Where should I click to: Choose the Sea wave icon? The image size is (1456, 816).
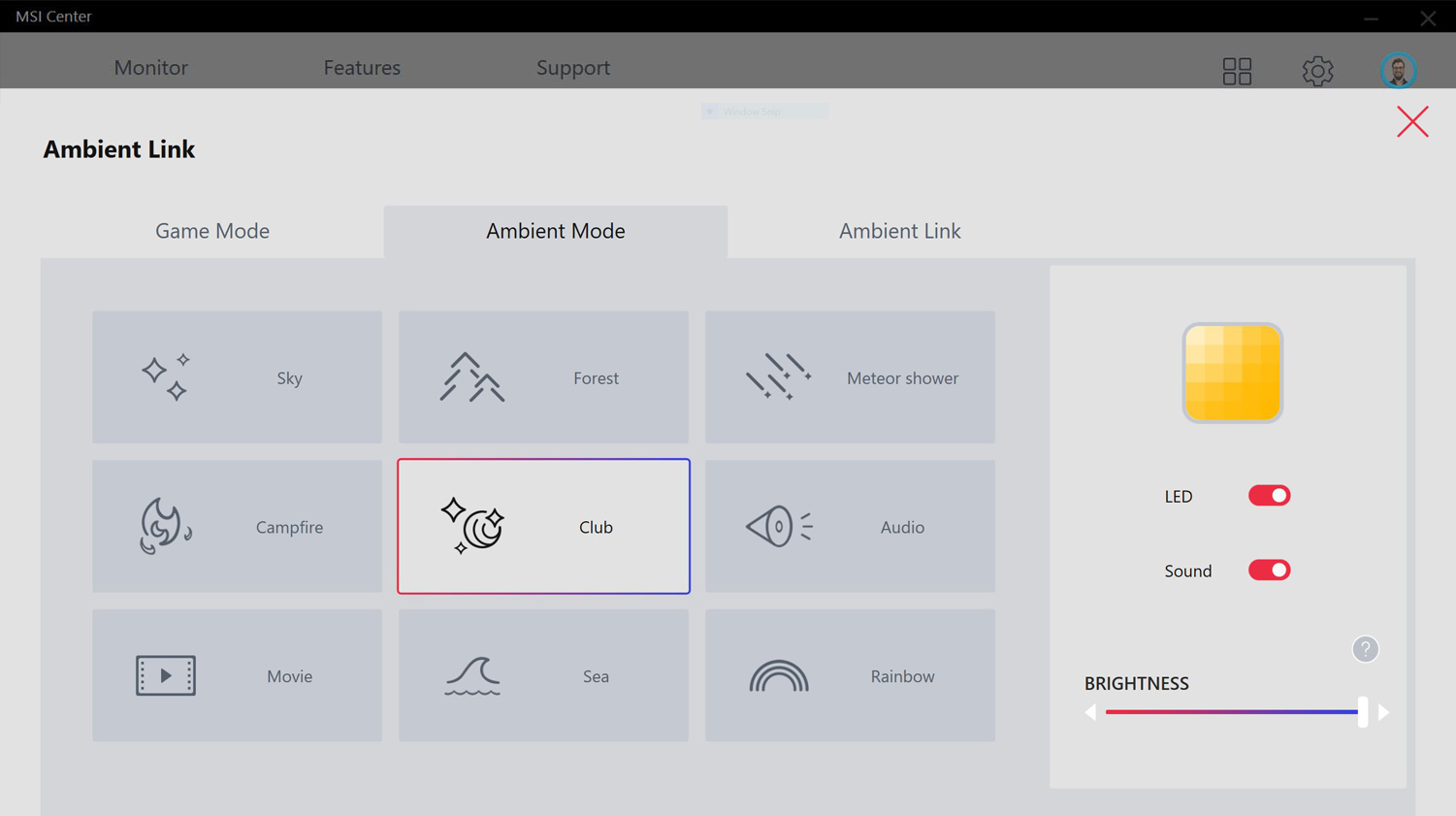tap(472, 676)
